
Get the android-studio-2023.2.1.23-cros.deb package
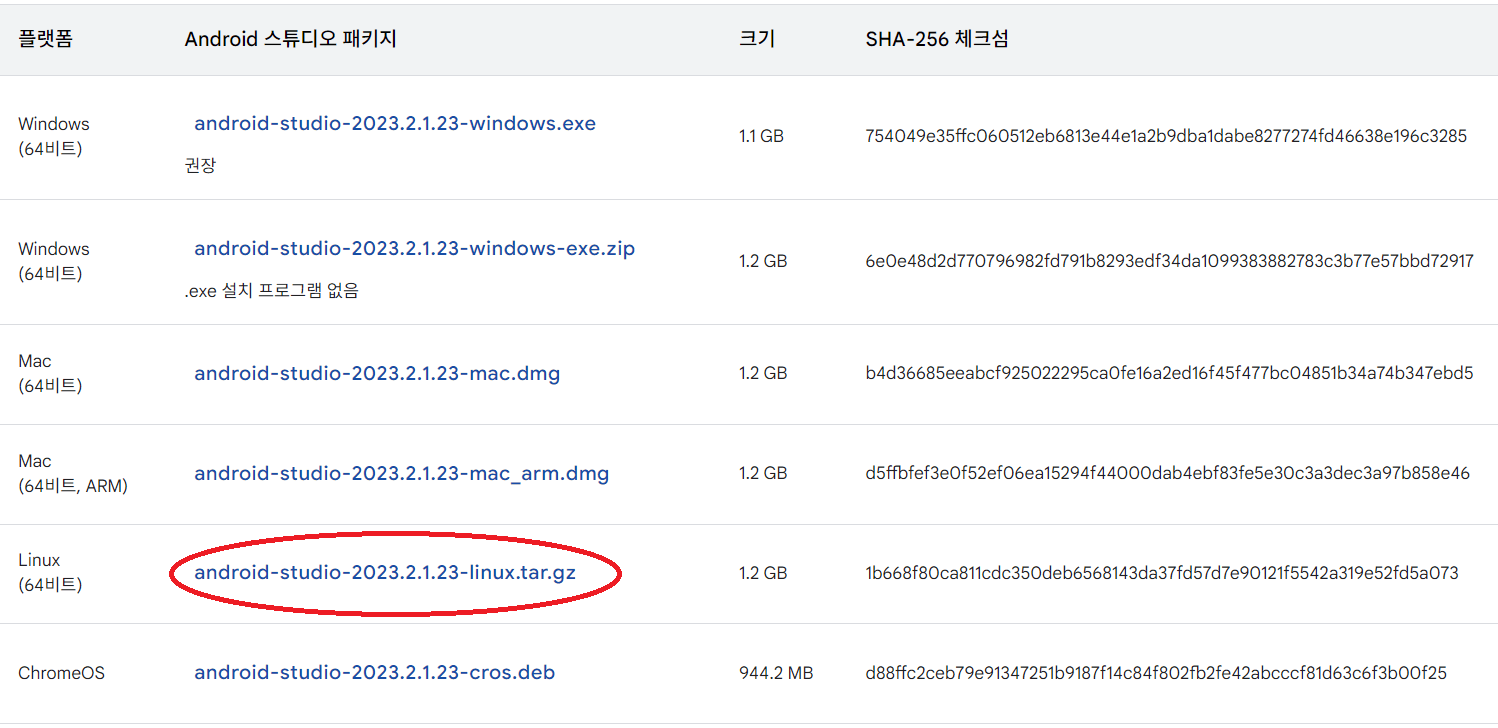tap(375, 673)
